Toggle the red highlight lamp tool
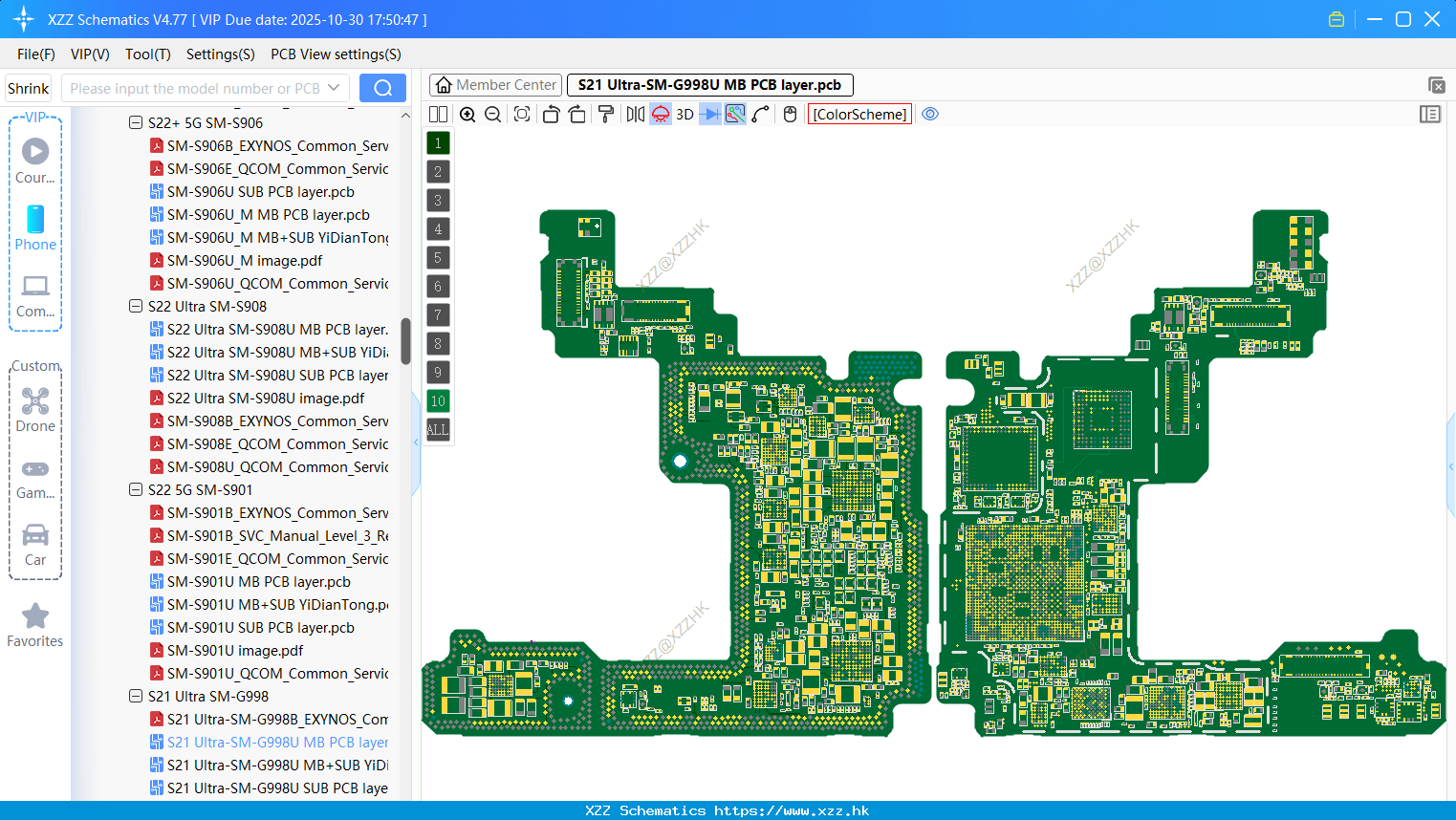Image resolution: width=1456 pixels, height=820 pixels. pyautogui.click(x=661, y=115)
